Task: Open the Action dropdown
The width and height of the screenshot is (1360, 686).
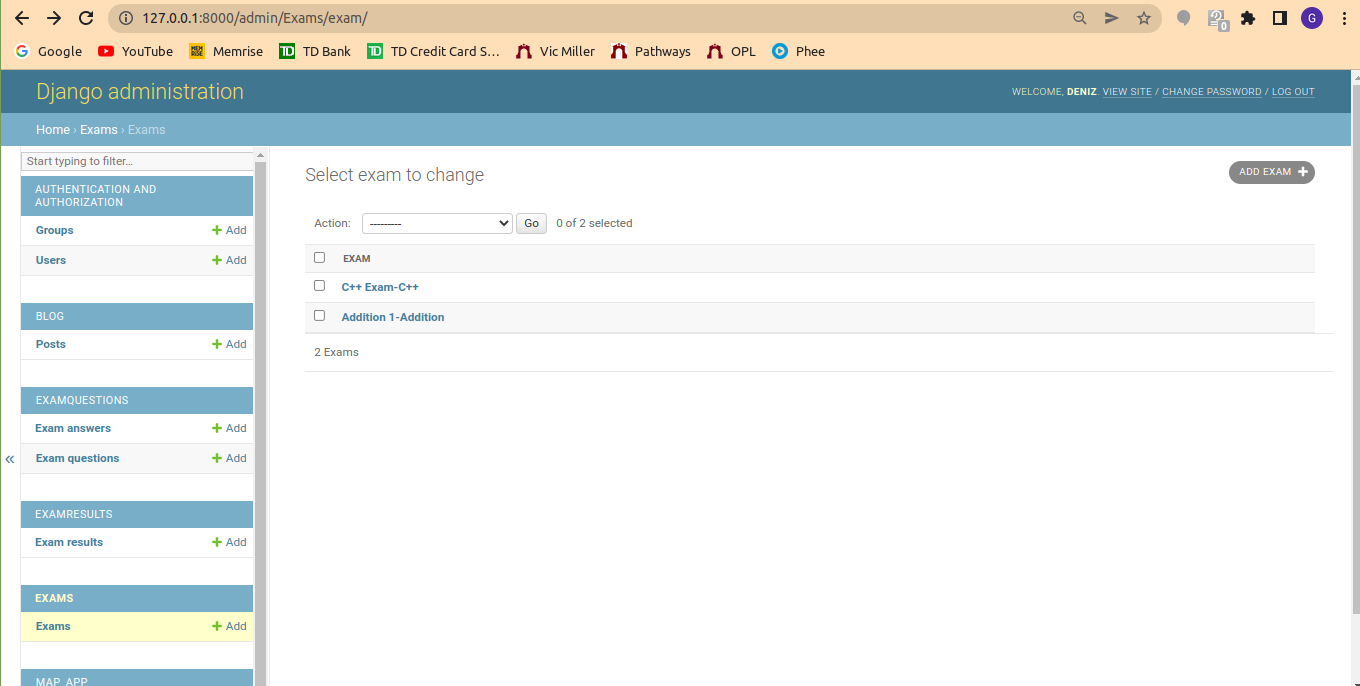Action: click(x=437, y=223)
